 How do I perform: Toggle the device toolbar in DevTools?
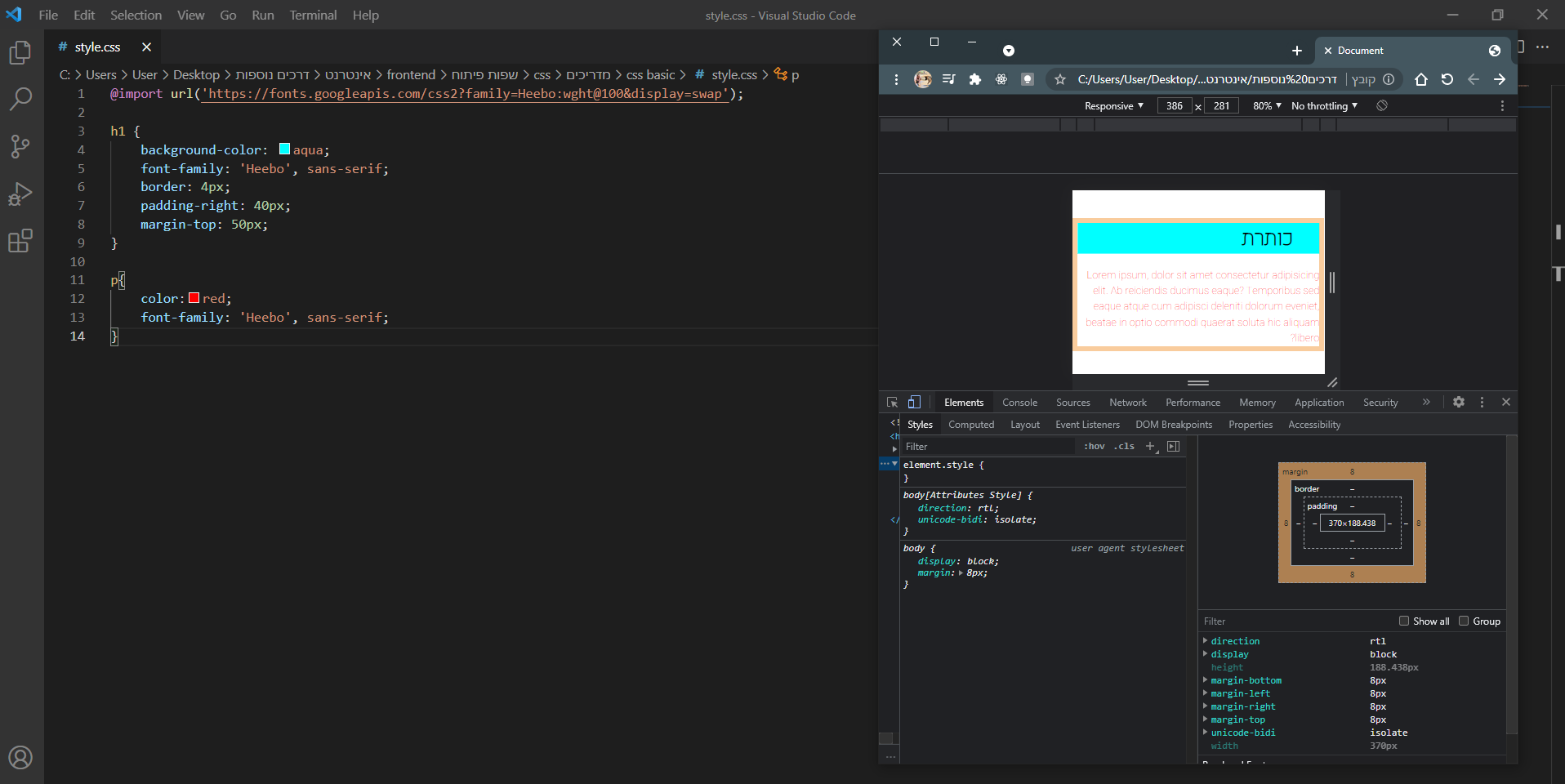point(914,403)
